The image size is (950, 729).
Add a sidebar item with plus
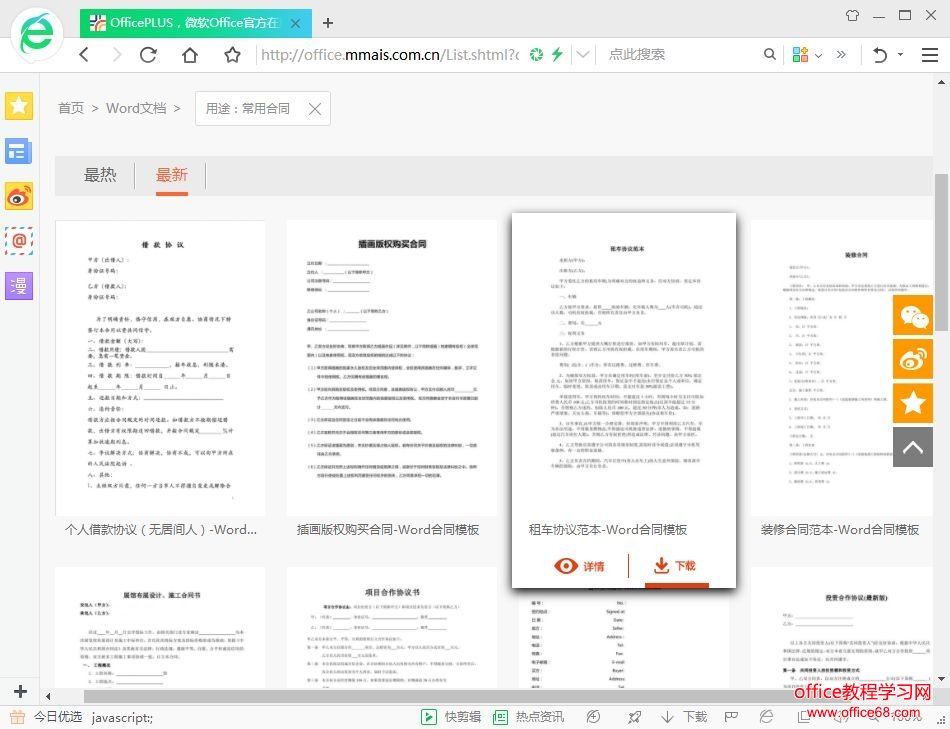point(20,691)
